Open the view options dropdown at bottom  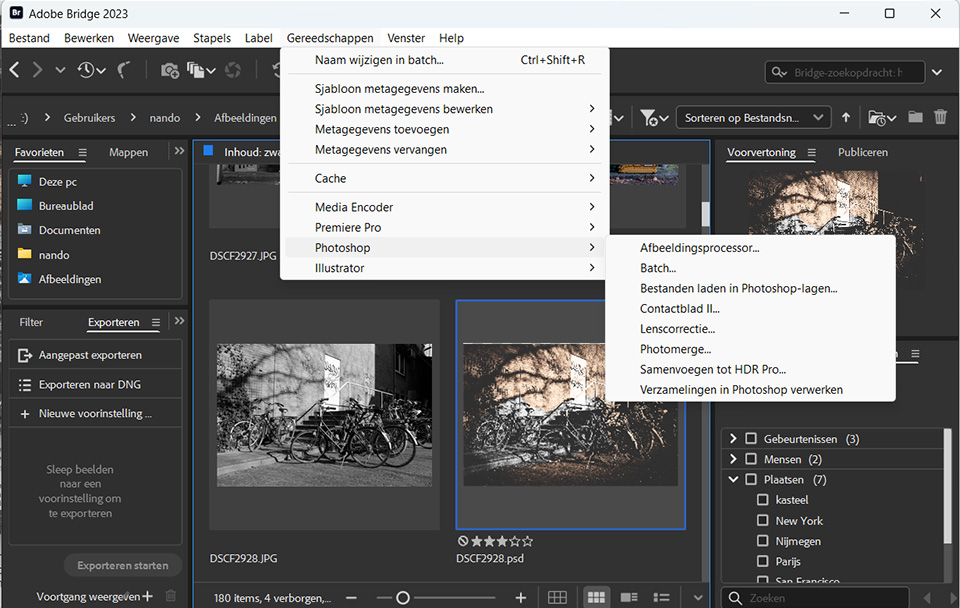coord(697,598)
